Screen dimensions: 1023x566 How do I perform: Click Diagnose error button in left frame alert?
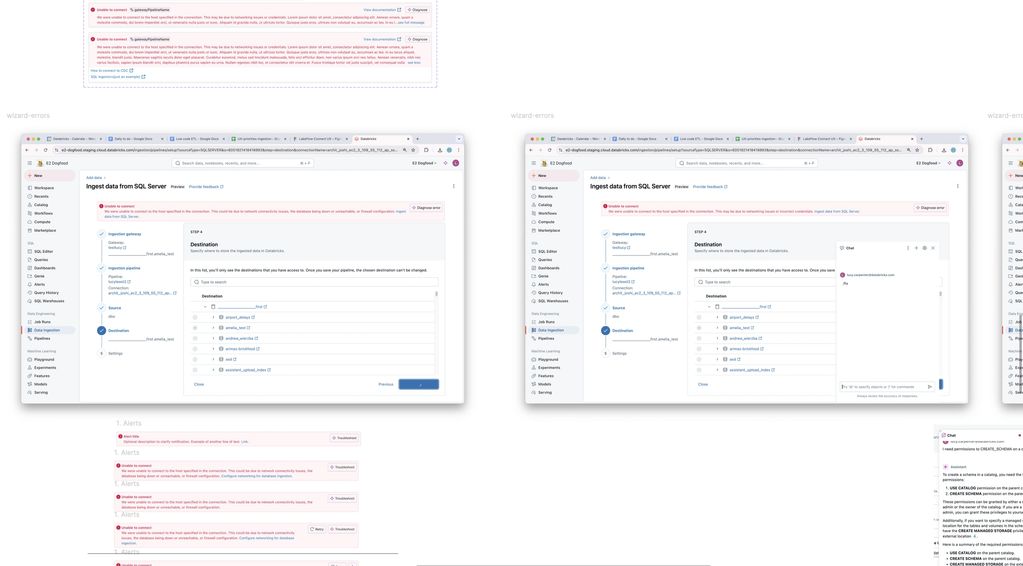tap(426, 208)
